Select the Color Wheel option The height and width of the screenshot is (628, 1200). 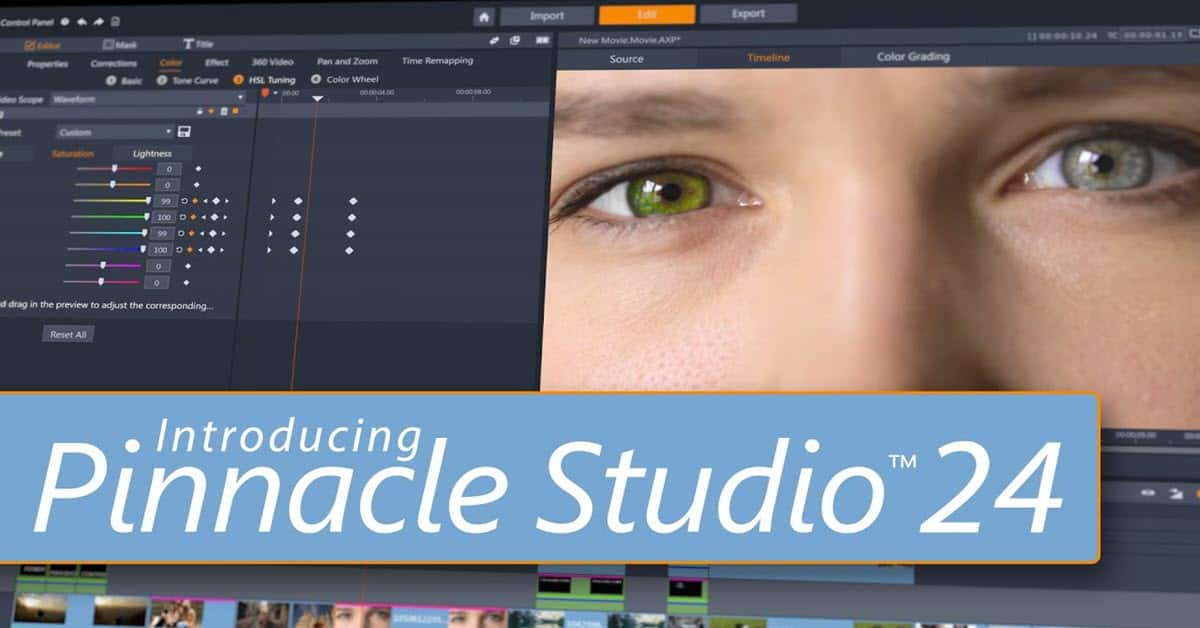click(346, 79)
